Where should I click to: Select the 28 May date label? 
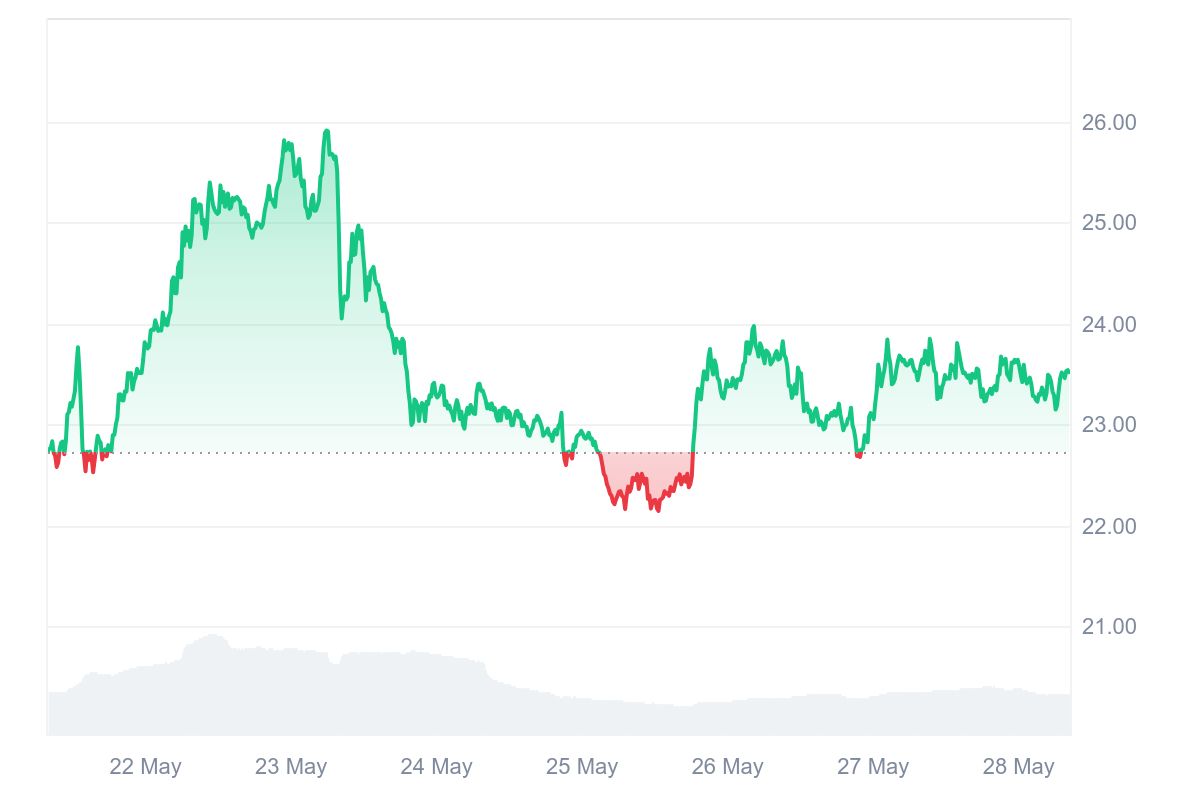[x=1018, y=767]
